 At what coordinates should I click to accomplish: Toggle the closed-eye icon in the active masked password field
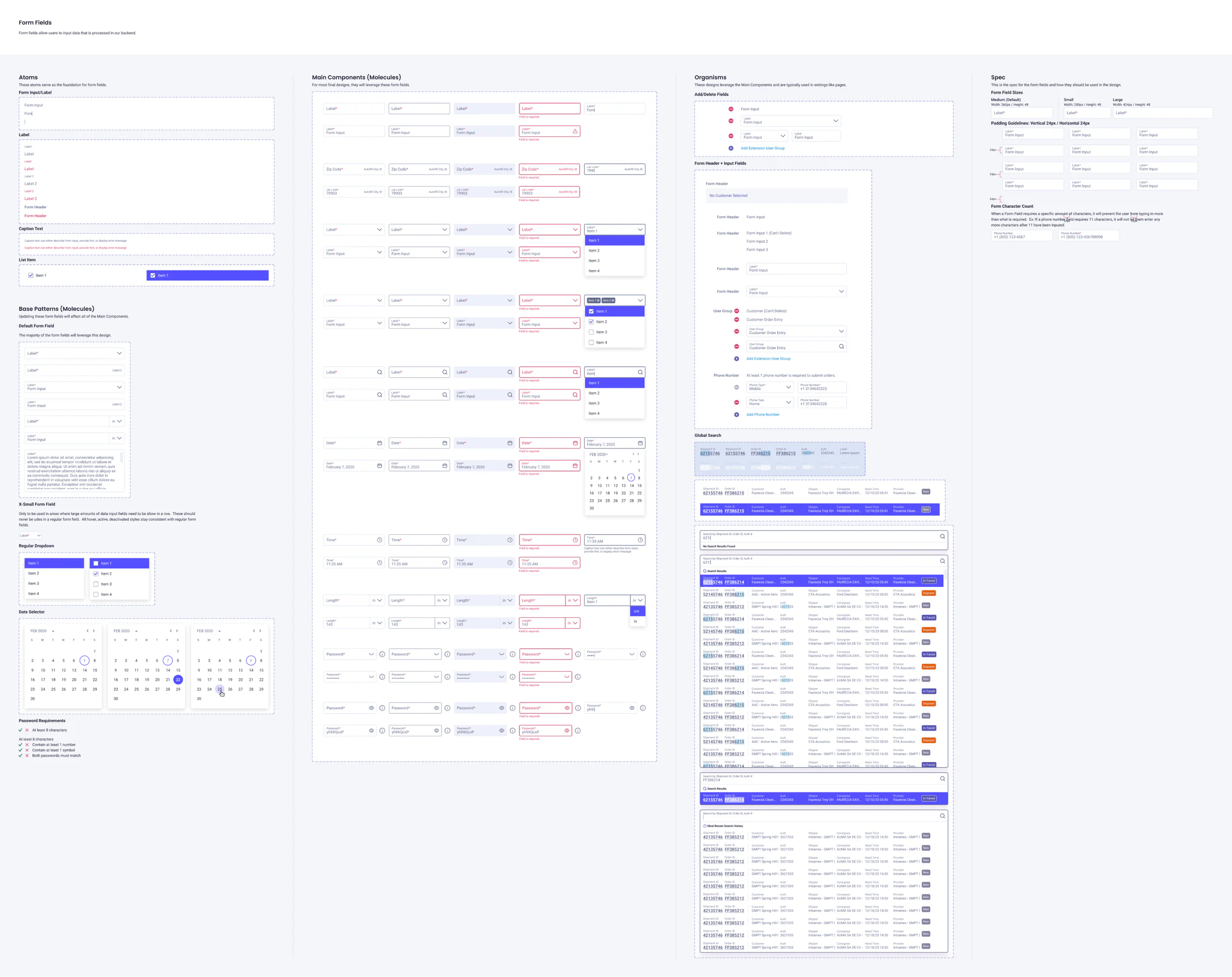click(632, 654)
